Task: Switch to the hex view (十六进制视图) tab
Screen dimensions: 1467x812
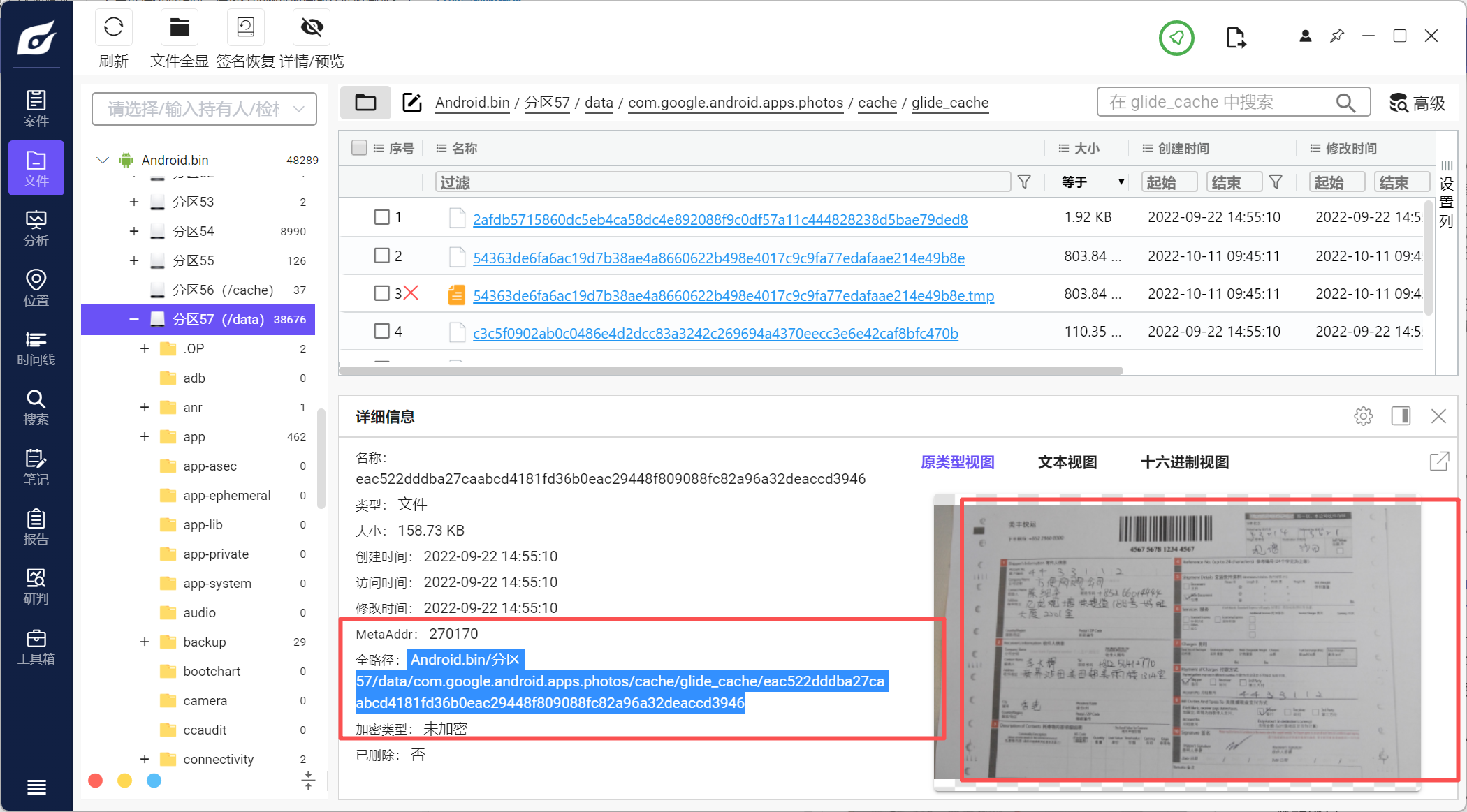Action: pyautogui.click(x=1184, y=462)
